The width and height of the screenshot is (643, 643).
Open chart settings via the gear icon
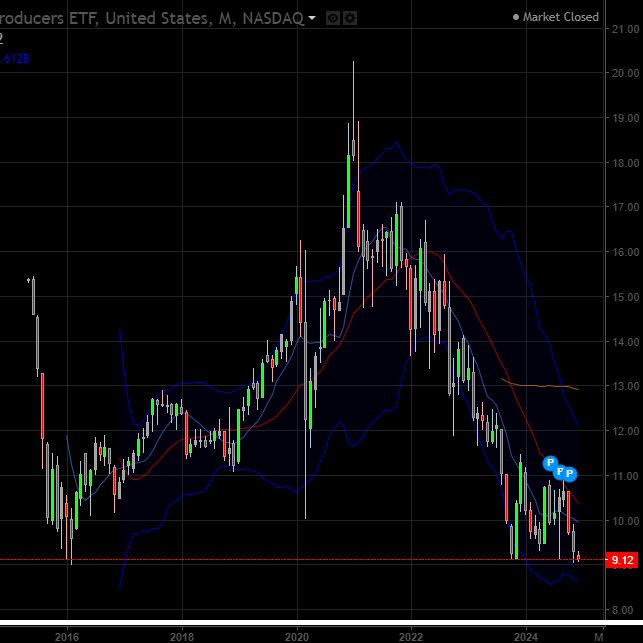[350, 18]
